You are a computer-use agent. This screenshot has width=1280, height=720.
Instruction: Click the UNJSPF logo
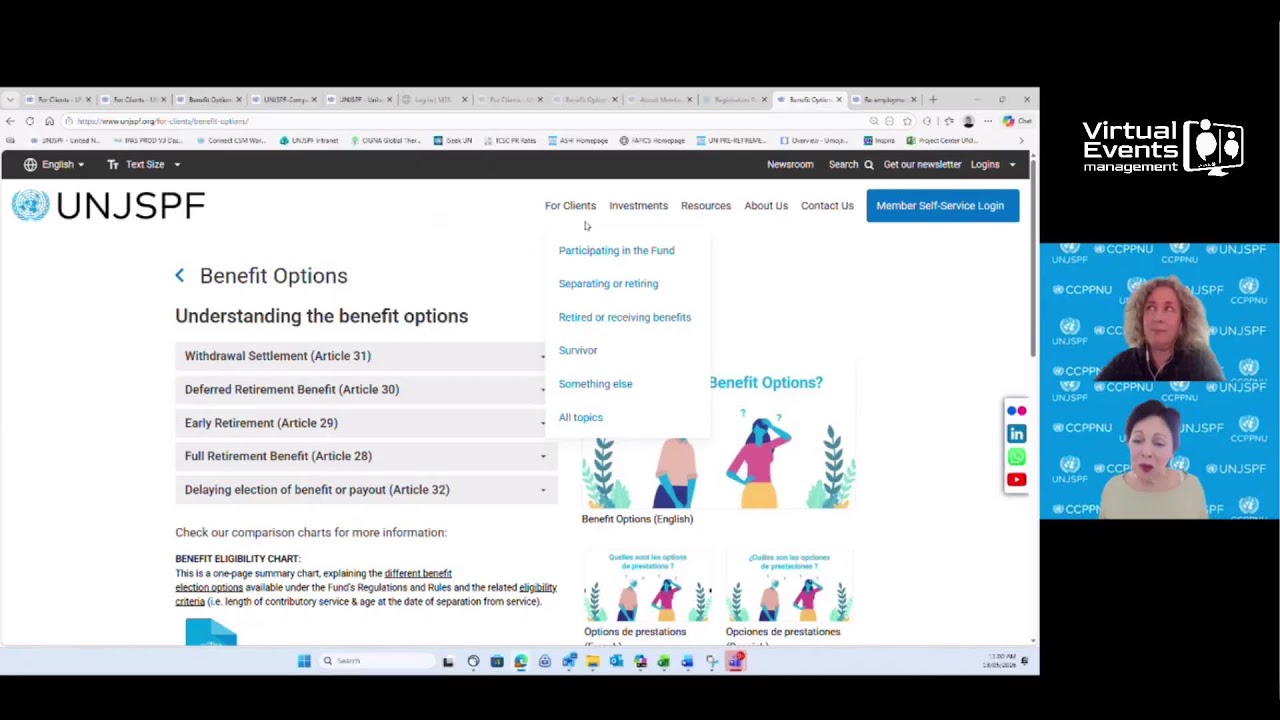(x=108, y=205)
